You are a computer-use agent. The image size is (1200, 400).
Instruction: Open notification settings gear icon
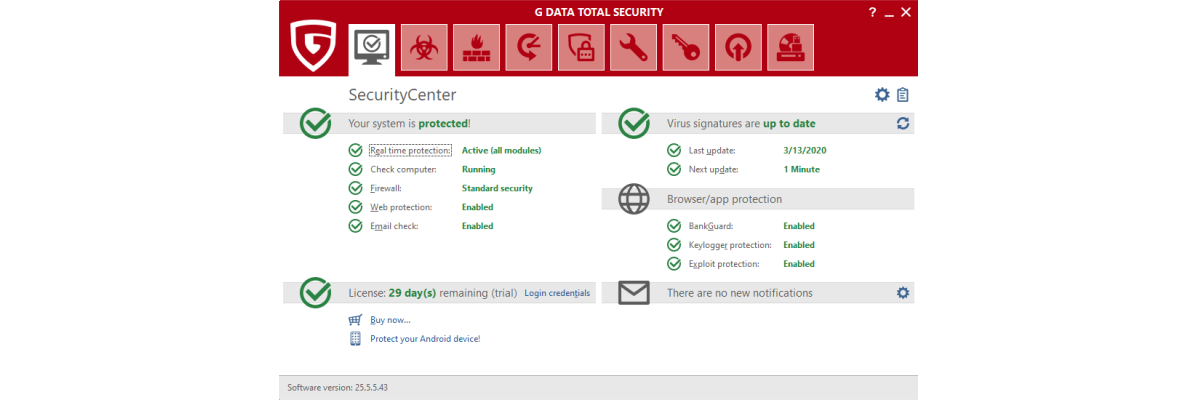[x=903, y=293]
